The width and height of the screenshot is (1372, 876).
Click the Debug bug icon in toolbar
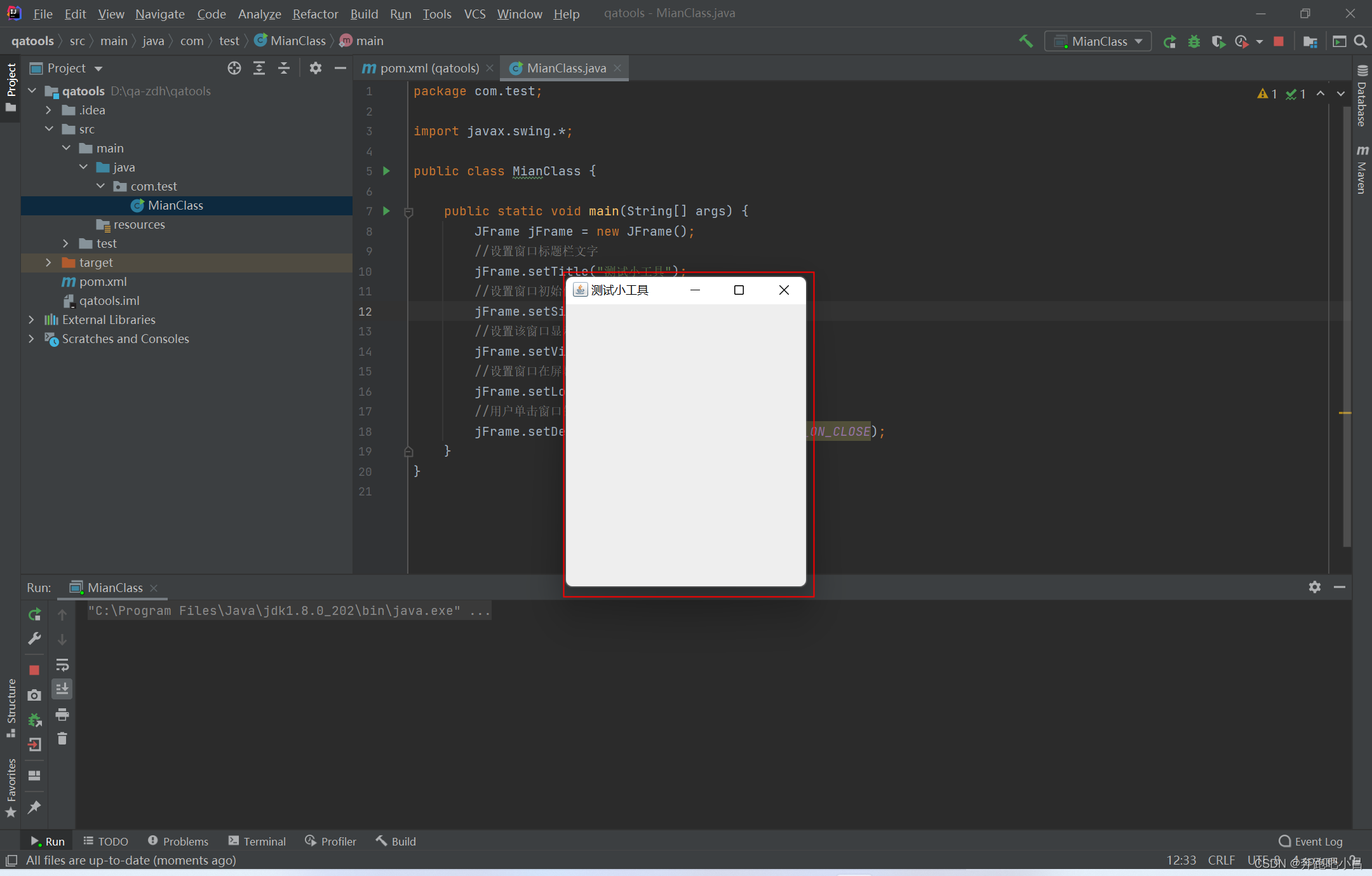pyautogui.click(x=1194, y=41)
